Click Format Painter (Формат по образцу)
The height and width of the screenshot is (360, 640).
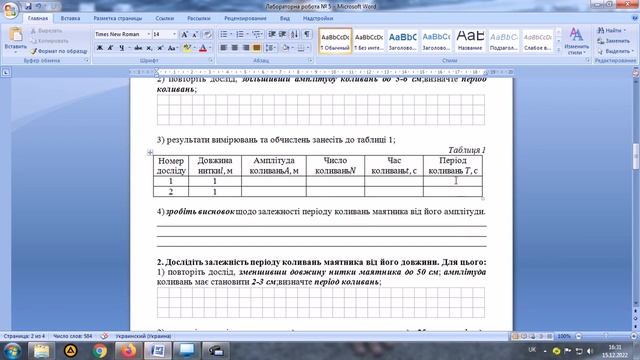click(x=59, y=51)
